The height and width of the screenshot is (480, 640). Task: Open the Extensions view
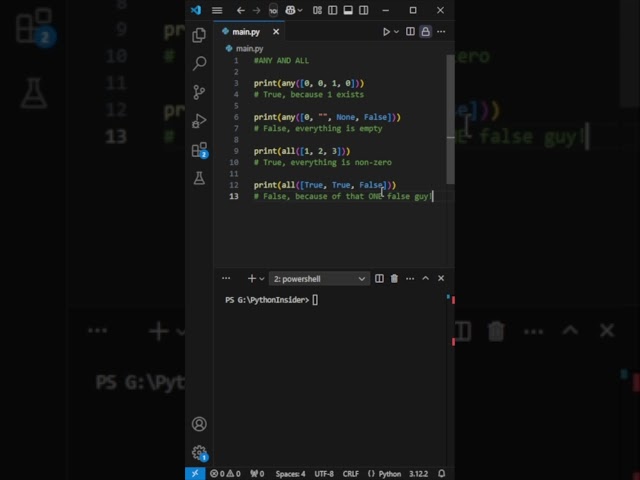(x=200, y=150)
